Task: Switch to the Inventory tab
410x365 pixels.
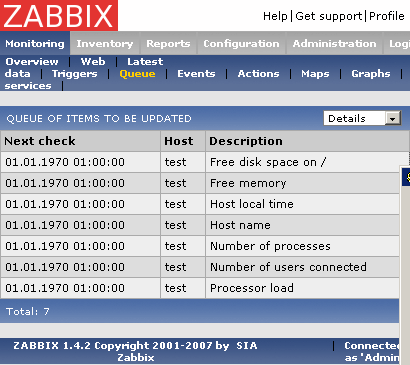Action: point(105,44)
